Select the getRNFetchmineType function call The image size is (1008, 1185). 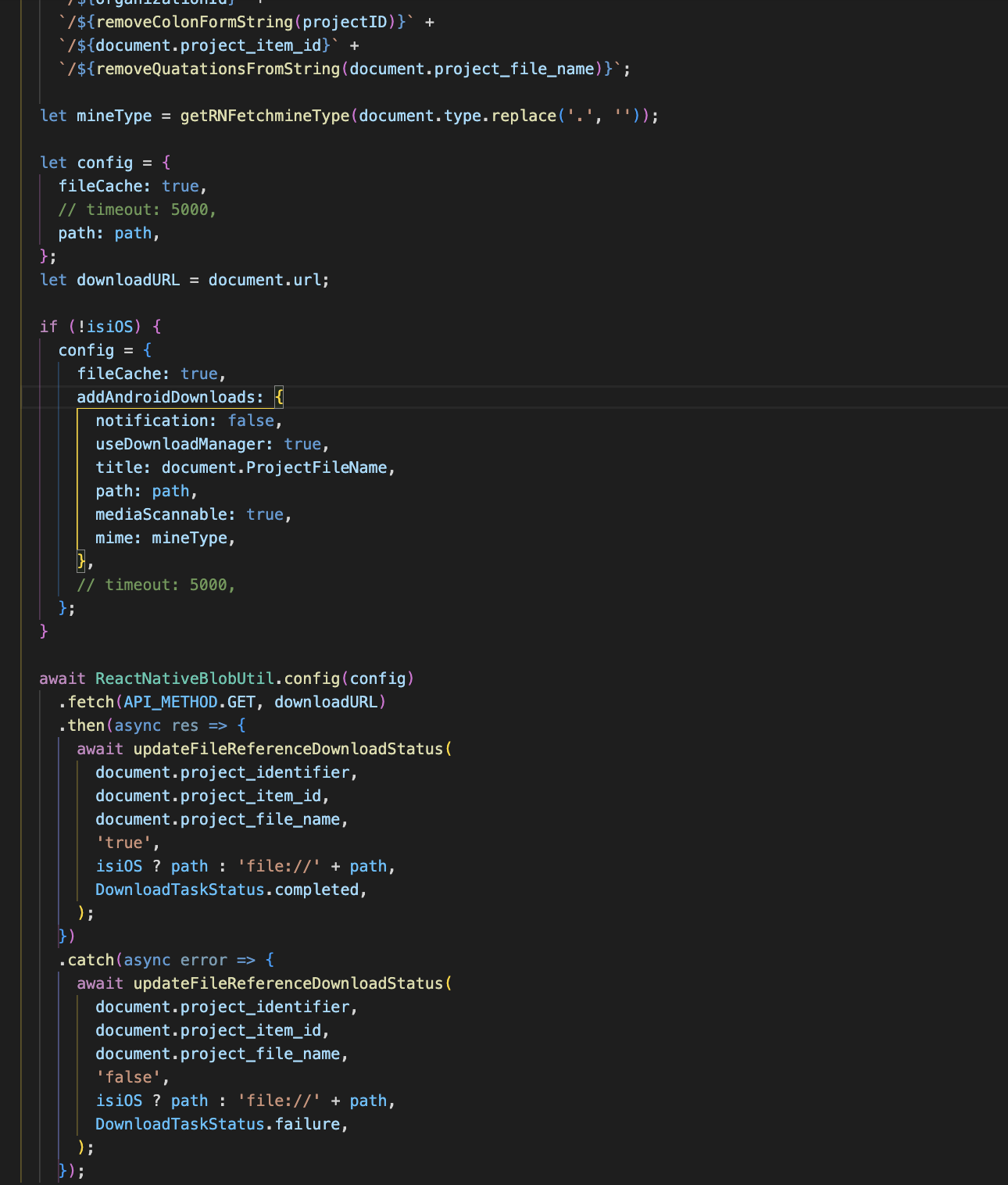(x=264, y=115)
